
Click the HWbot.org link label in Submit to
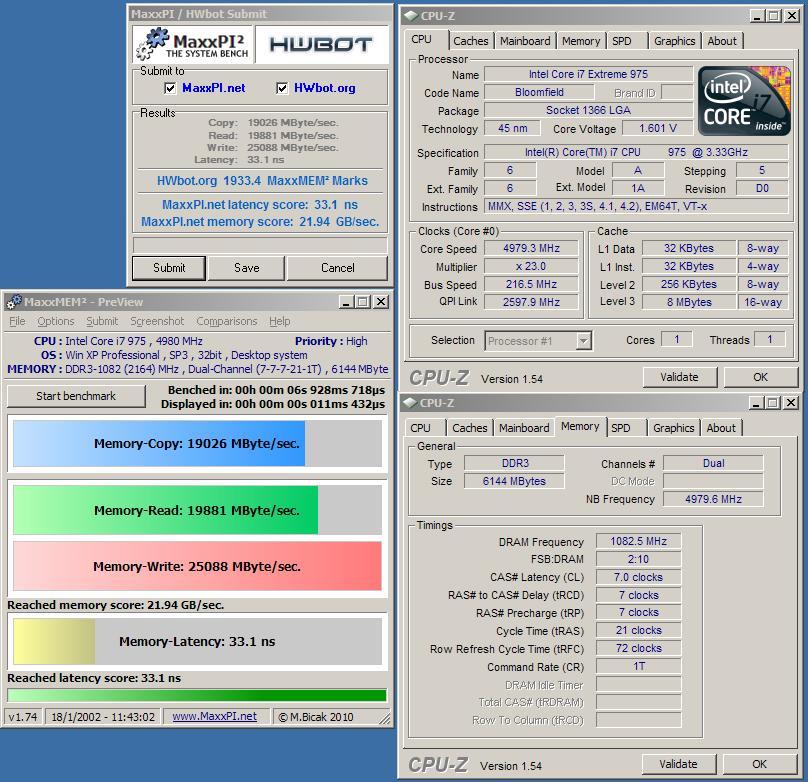(325, 88)
